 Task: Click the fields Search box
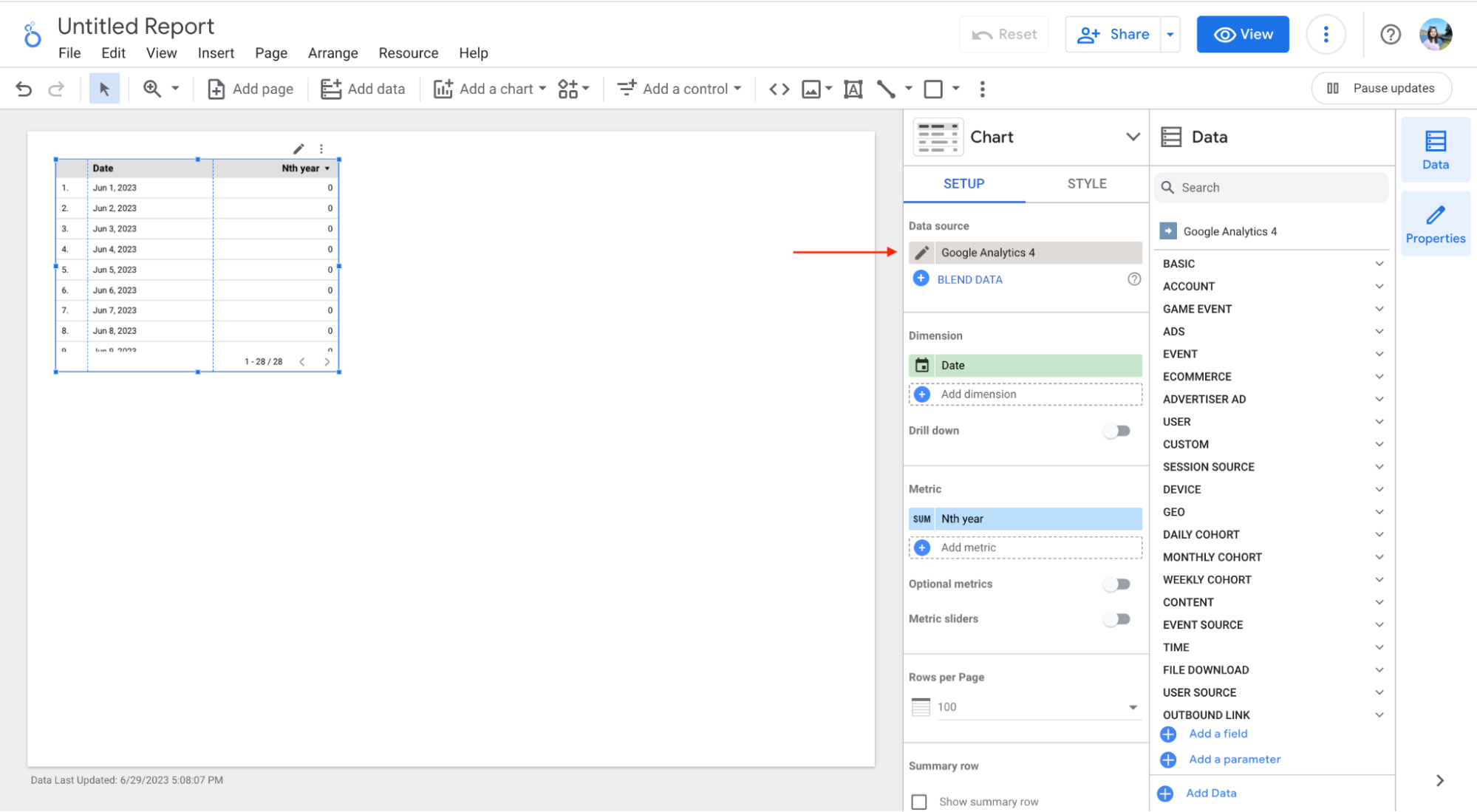(1271, 188)
